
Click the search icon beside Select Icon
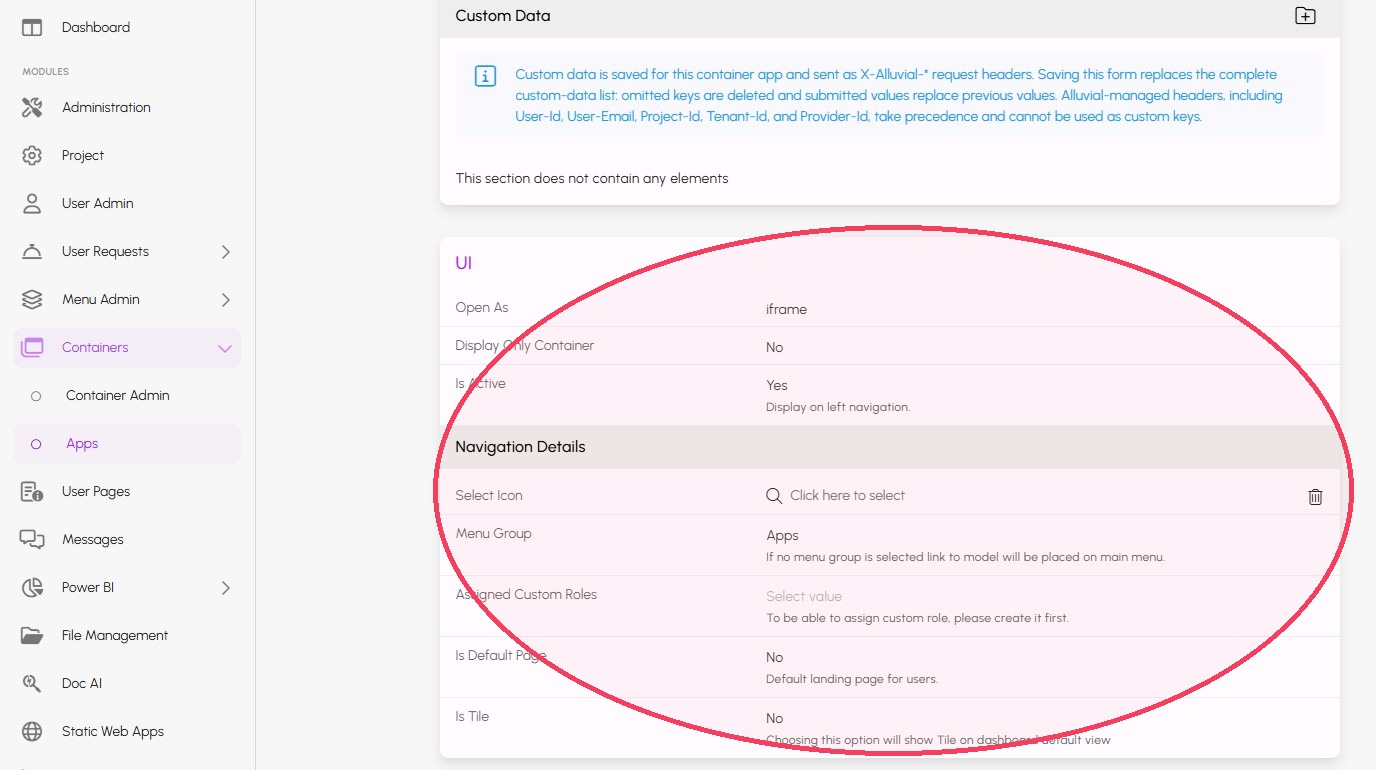pyautogui.click(x=774, y=495)
